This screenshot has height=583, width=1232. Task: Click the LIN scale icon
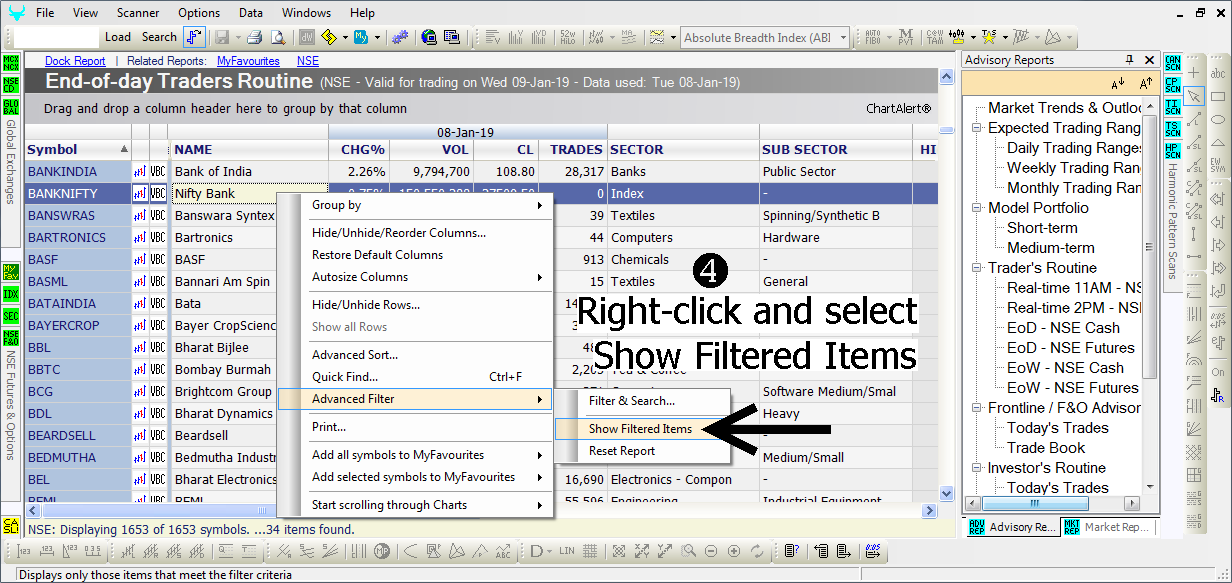coord(567,551)
